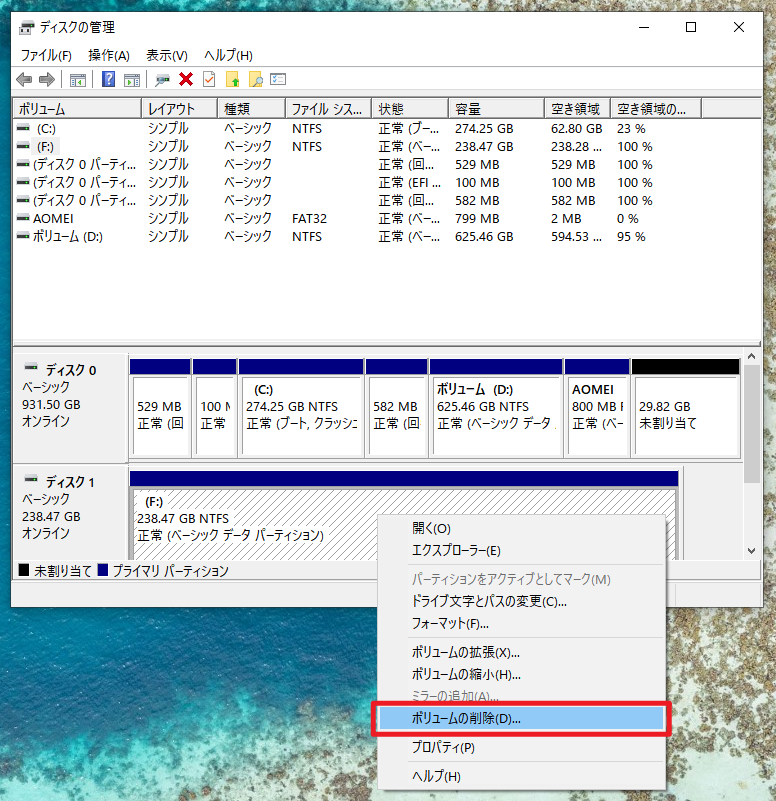This screenshot has height=801, width=776.
Task: Click プロパティ(P) in the context menu
Action: (x=443, y=747)
